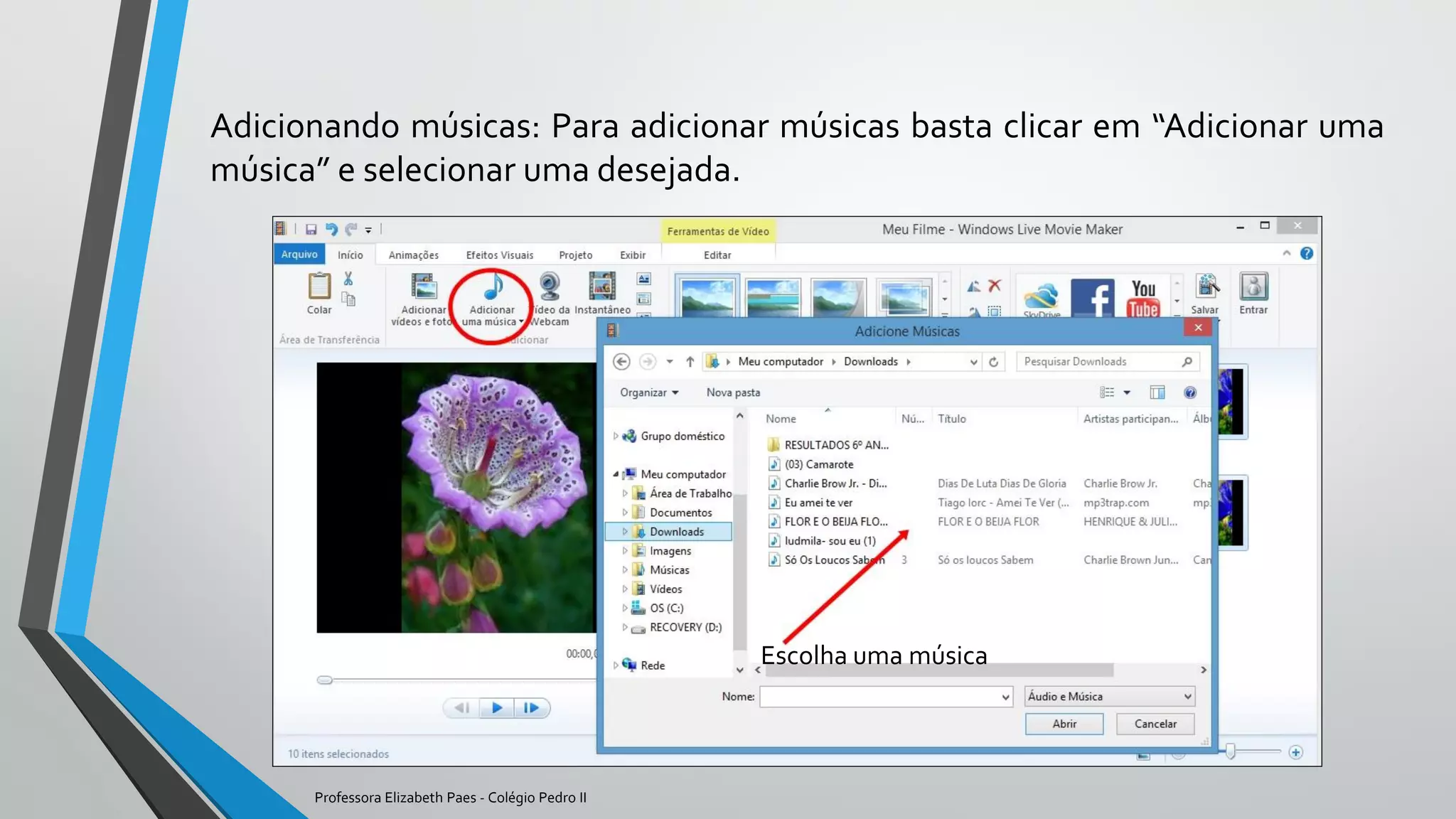Share movie to Facebook icon

coord(1093,297)
